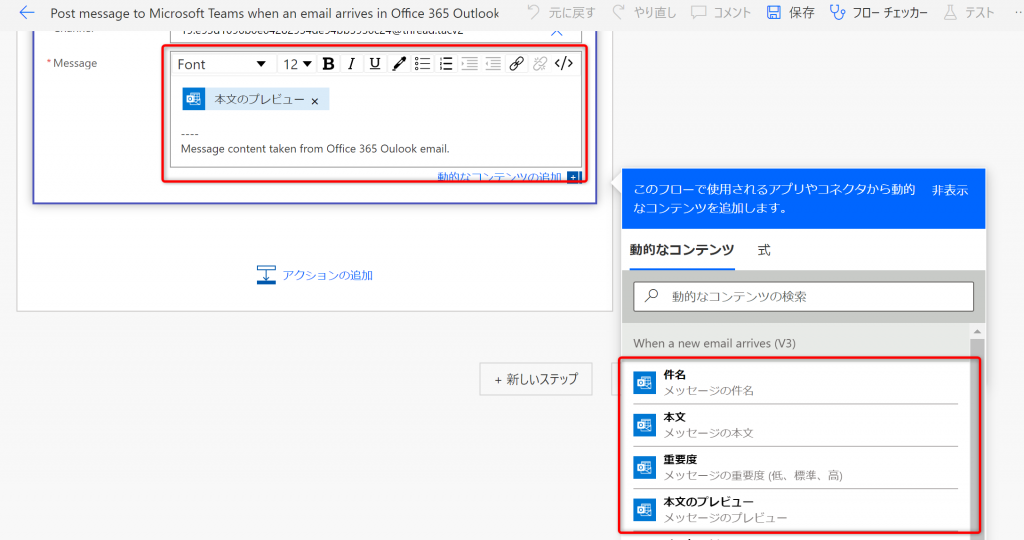Insert 本文のプレビュー from the list
Viewport: 1024px width, 540px height.
(795, 509)
